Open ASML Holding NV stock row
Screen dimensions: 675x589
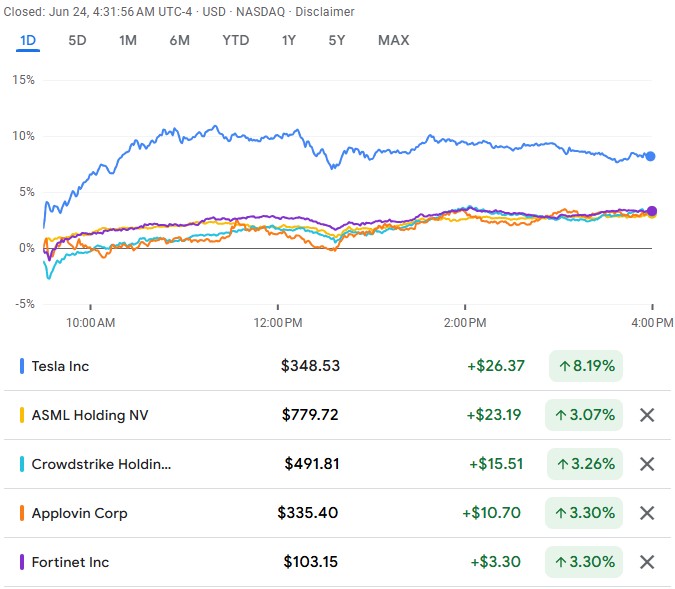tap(338, 415)
